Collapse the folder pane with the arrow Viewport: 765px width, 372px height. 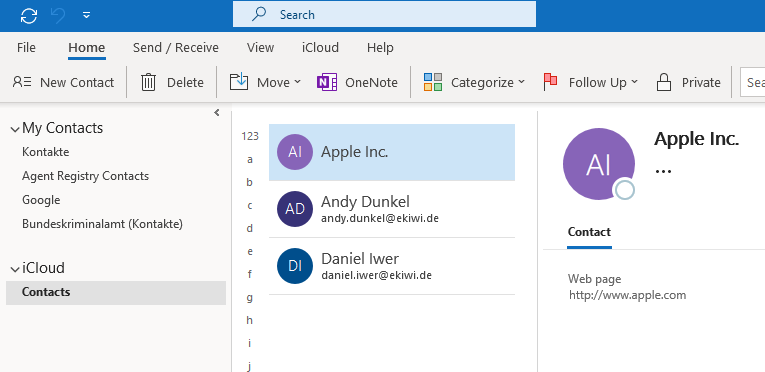[217, 113]
